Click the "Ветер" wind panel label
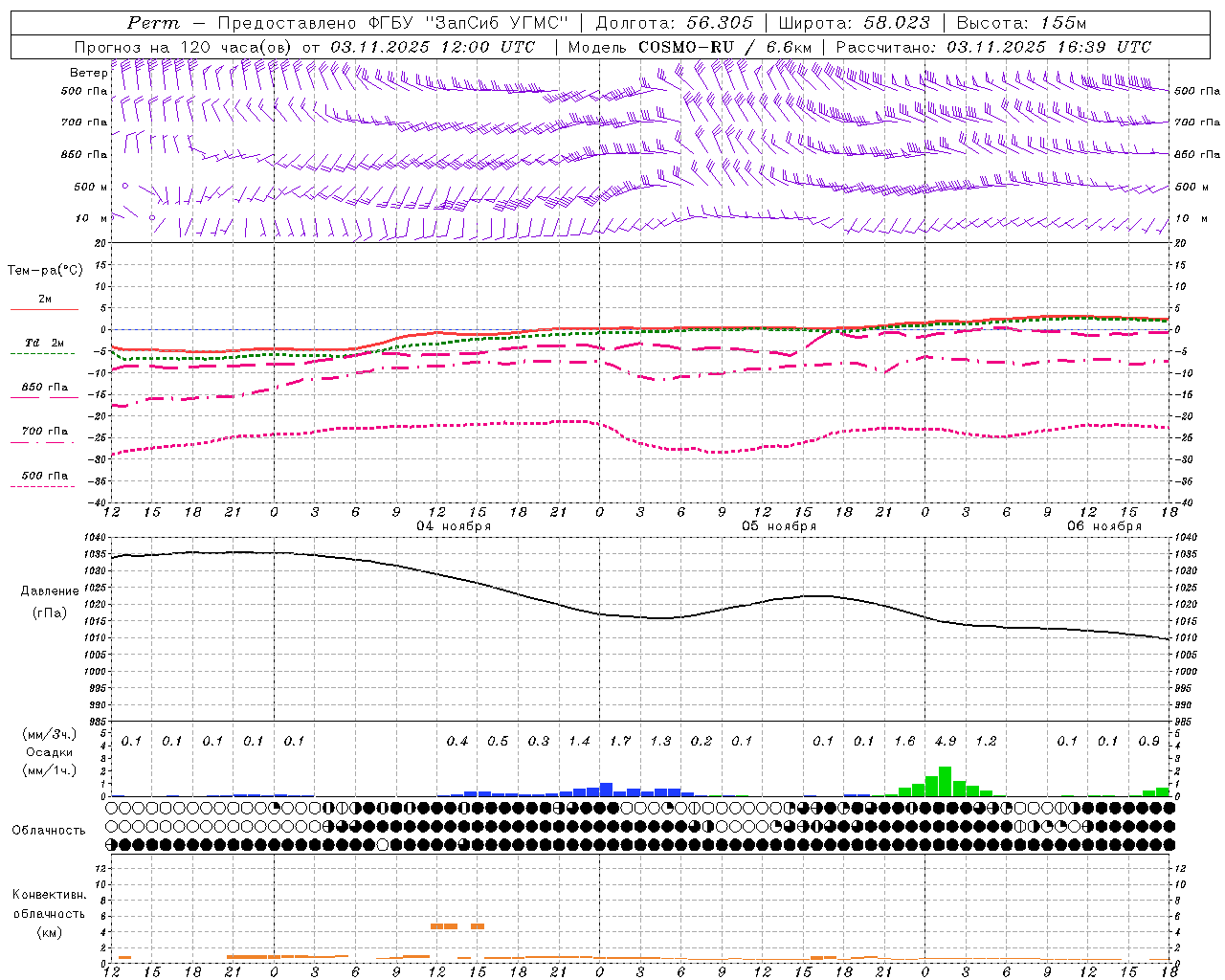Screen dimensions: 1225x980 tap(87, 73)
